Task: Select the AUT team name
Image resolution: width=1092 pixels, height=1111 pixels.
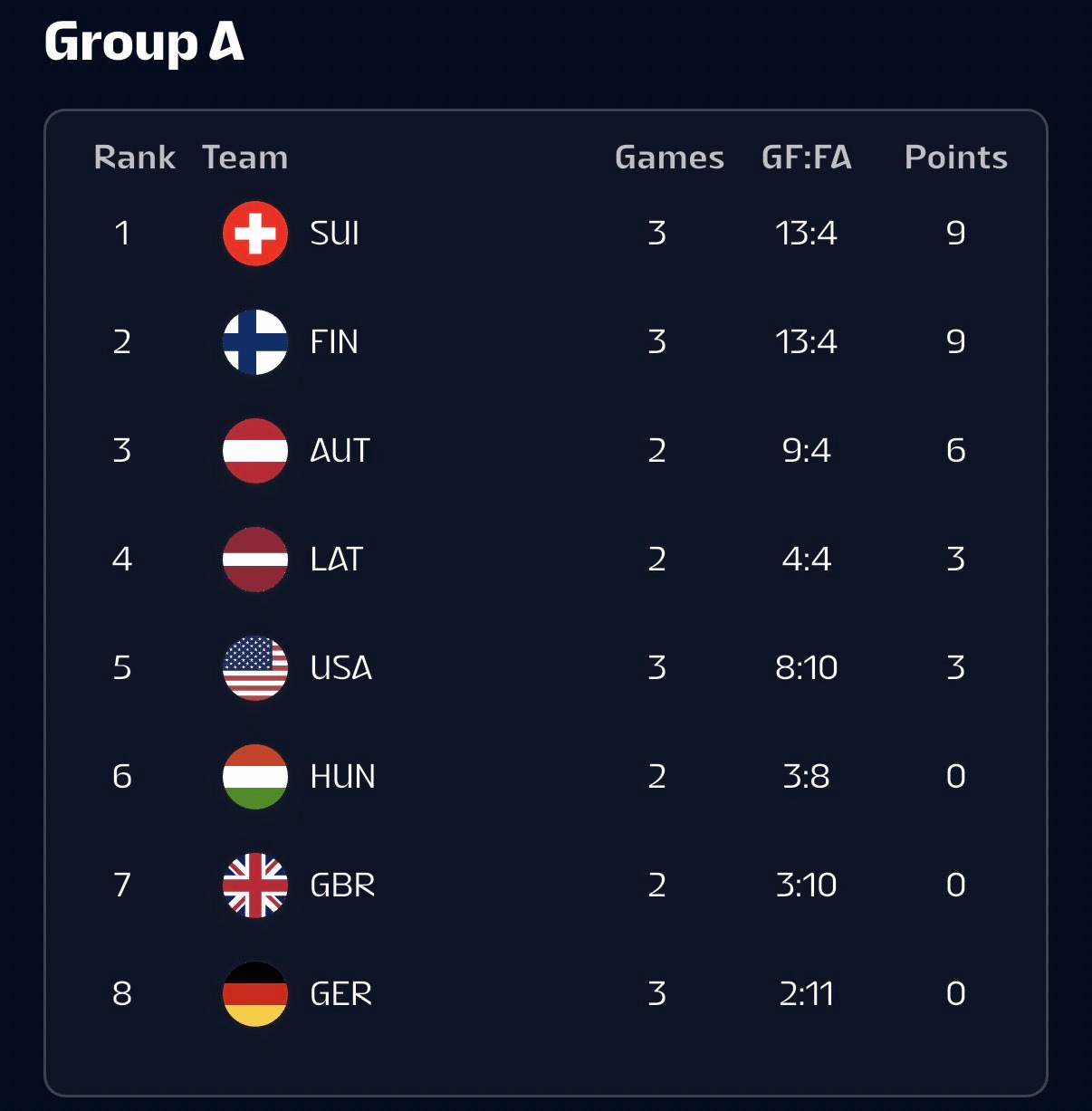Action: point(340,451)
